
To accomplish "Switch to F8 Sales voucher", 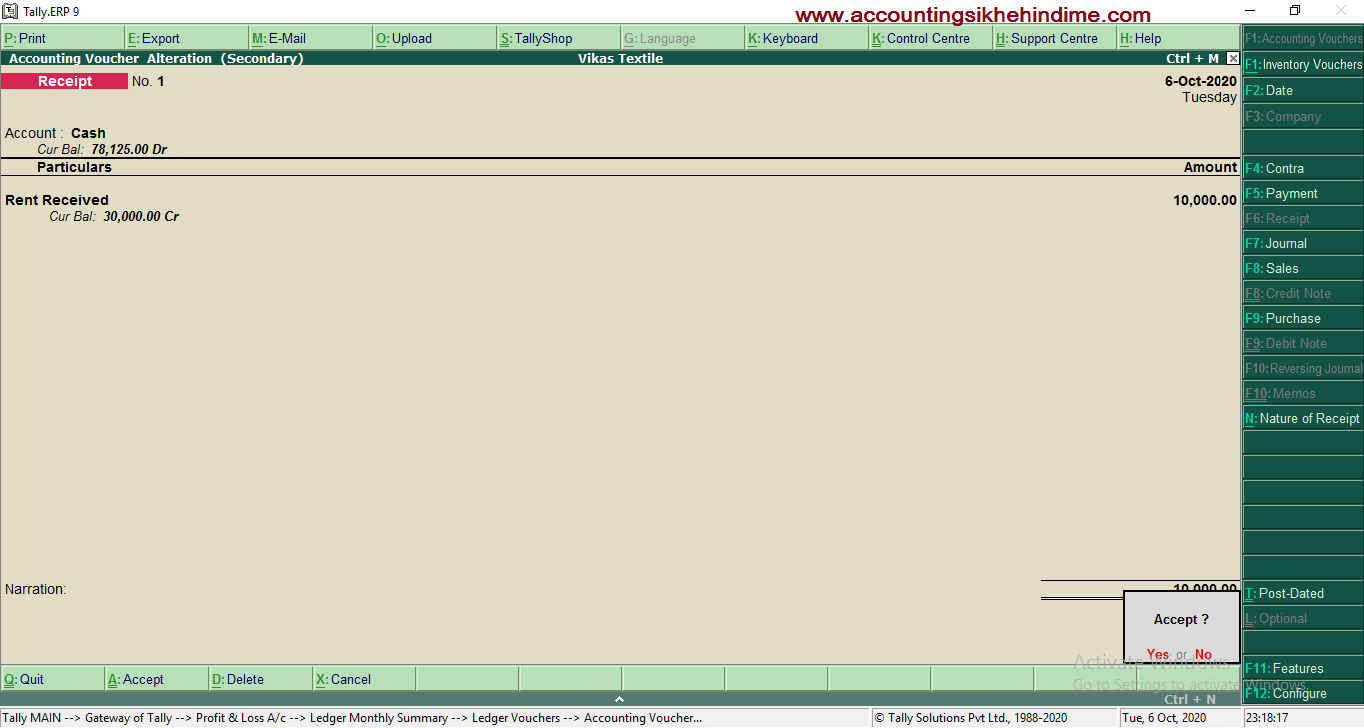I will 1303,268.
